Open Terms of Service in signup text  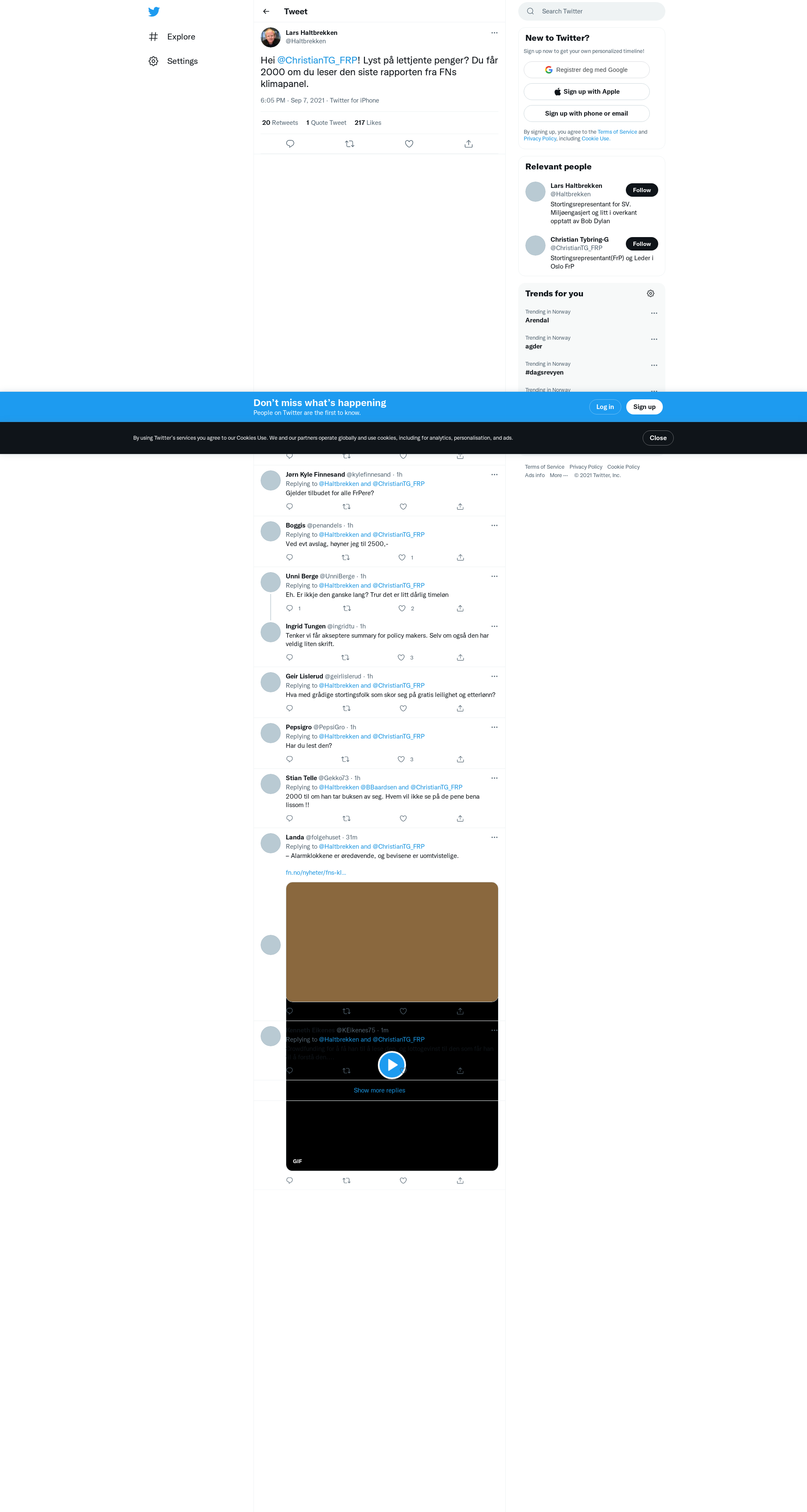click(x=617, y=132)
